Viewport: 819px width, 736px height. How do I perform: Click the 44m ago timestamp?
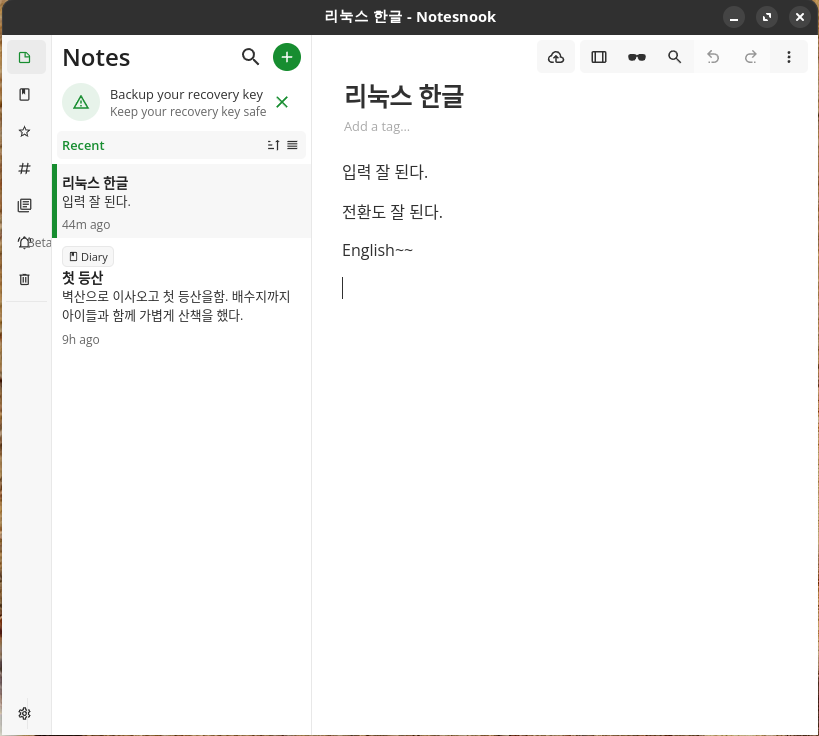pyautogui.click(x=86, y=225)
